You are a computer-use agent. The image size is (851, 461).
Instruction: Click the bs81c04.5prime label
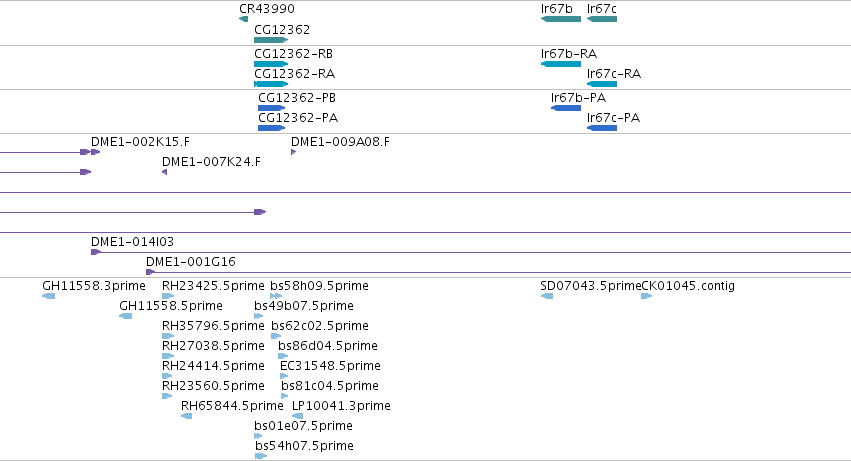tap(329, 386)
